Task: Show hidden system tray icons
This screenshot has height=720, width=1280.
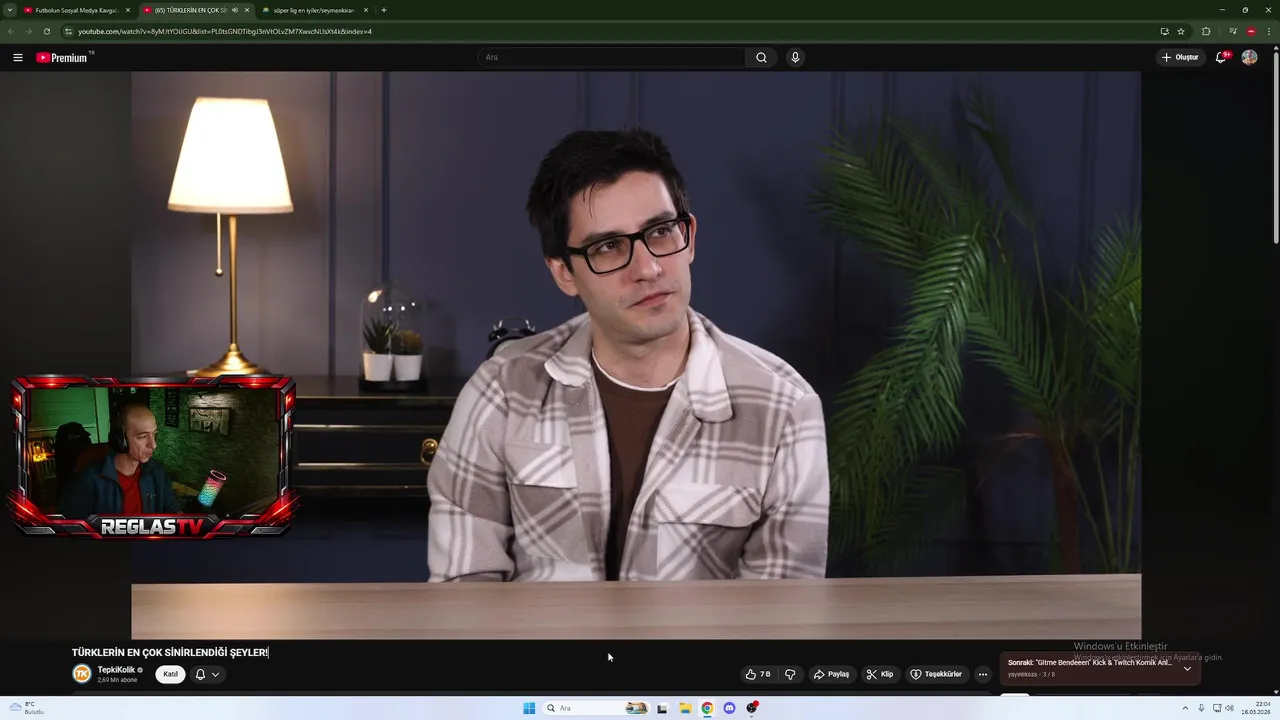Action: tap(1185, 708)
